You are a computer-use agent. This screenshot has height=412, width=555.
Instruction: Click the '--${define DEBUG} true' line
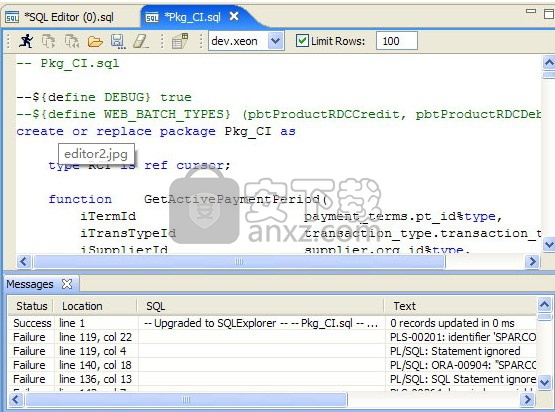pyautogui.click(x=104, y=97)
